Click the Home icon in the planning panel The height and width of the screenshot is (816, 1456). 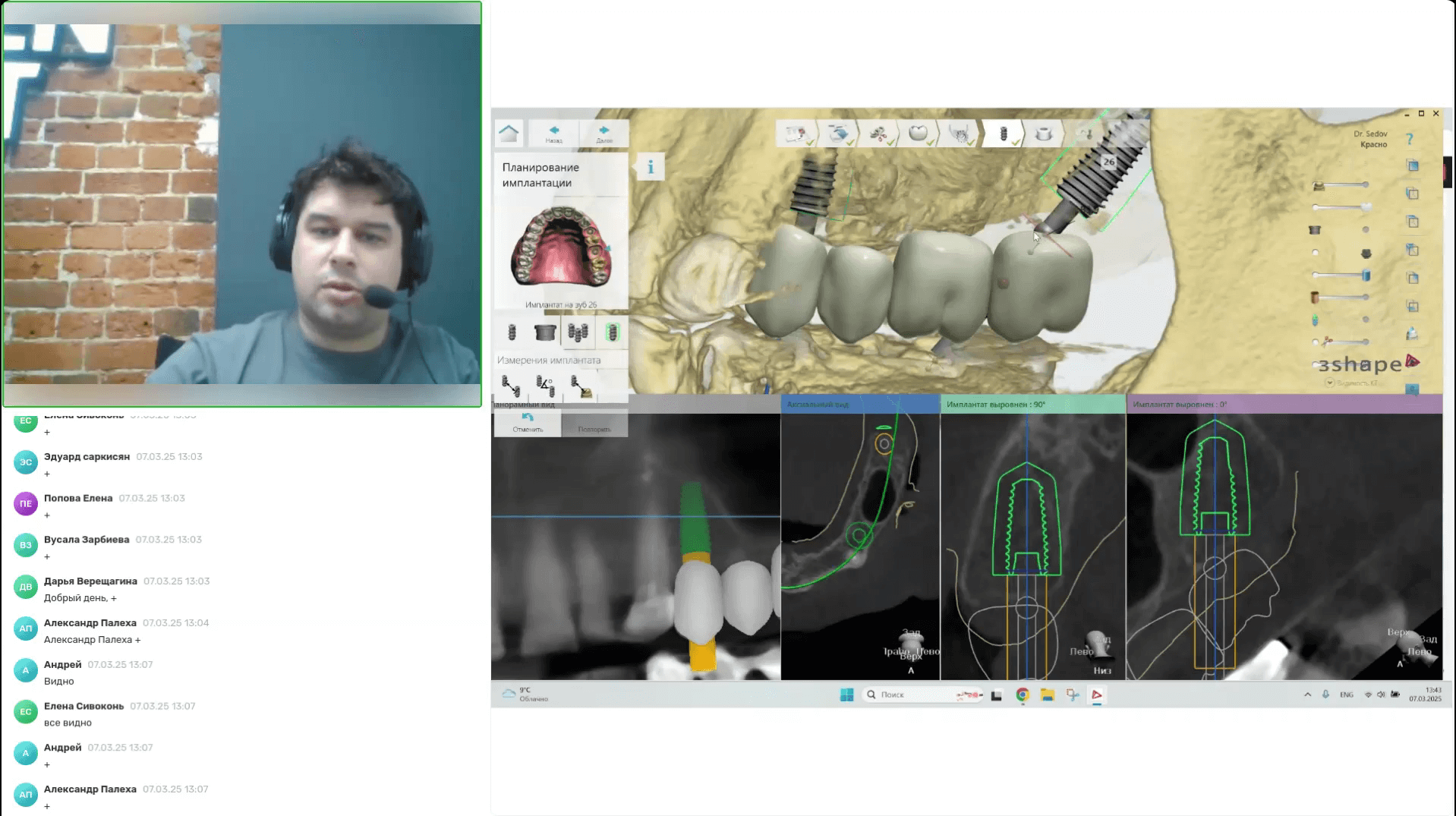(509, 134)
